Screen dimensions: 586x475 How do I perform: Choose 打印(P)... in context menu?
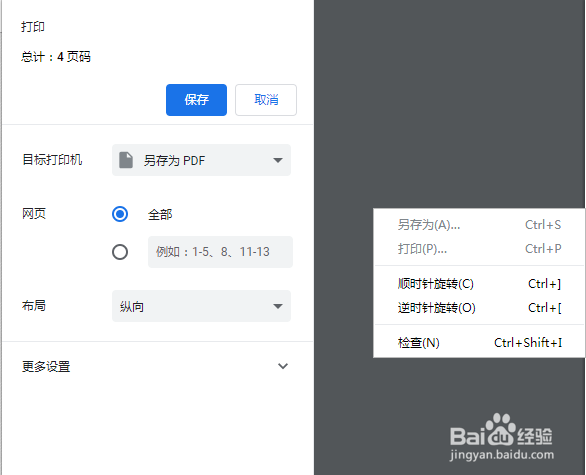[x=479, y=249]
